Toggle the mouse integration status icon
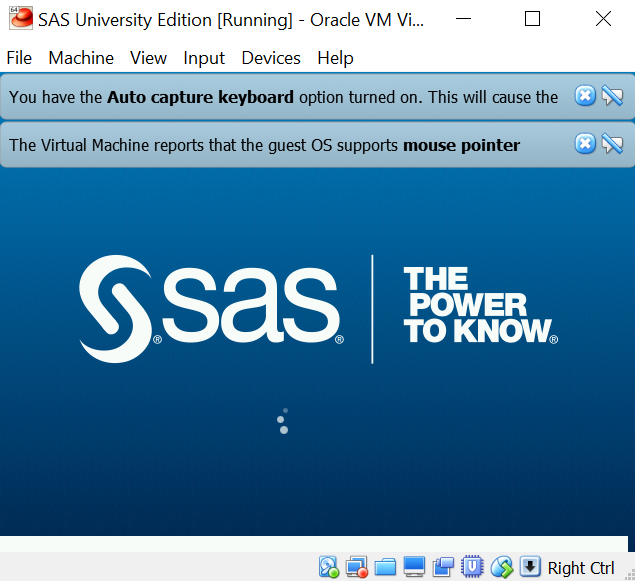635x581 pixels. pos(502,568)
